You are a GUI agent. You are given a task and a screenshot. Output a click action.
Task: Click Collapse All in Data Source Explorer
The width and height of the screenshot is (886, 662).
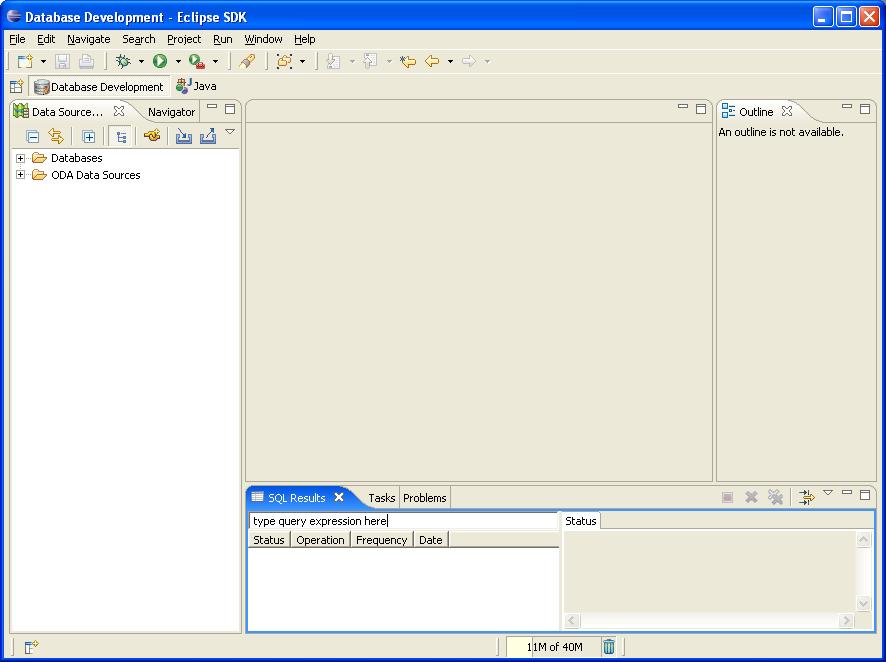pos(33,136)
